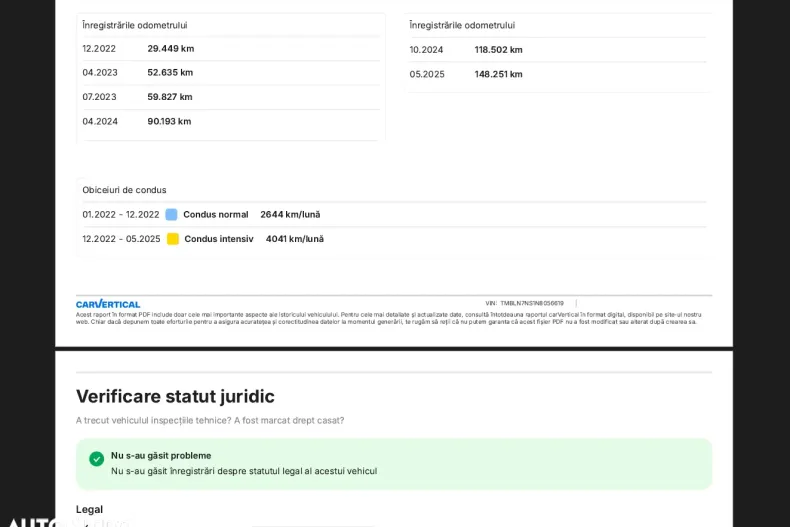Click the 'Obiceiuri de condus' section label
This screenshot has width=790, height=527.
click(124, 190)
